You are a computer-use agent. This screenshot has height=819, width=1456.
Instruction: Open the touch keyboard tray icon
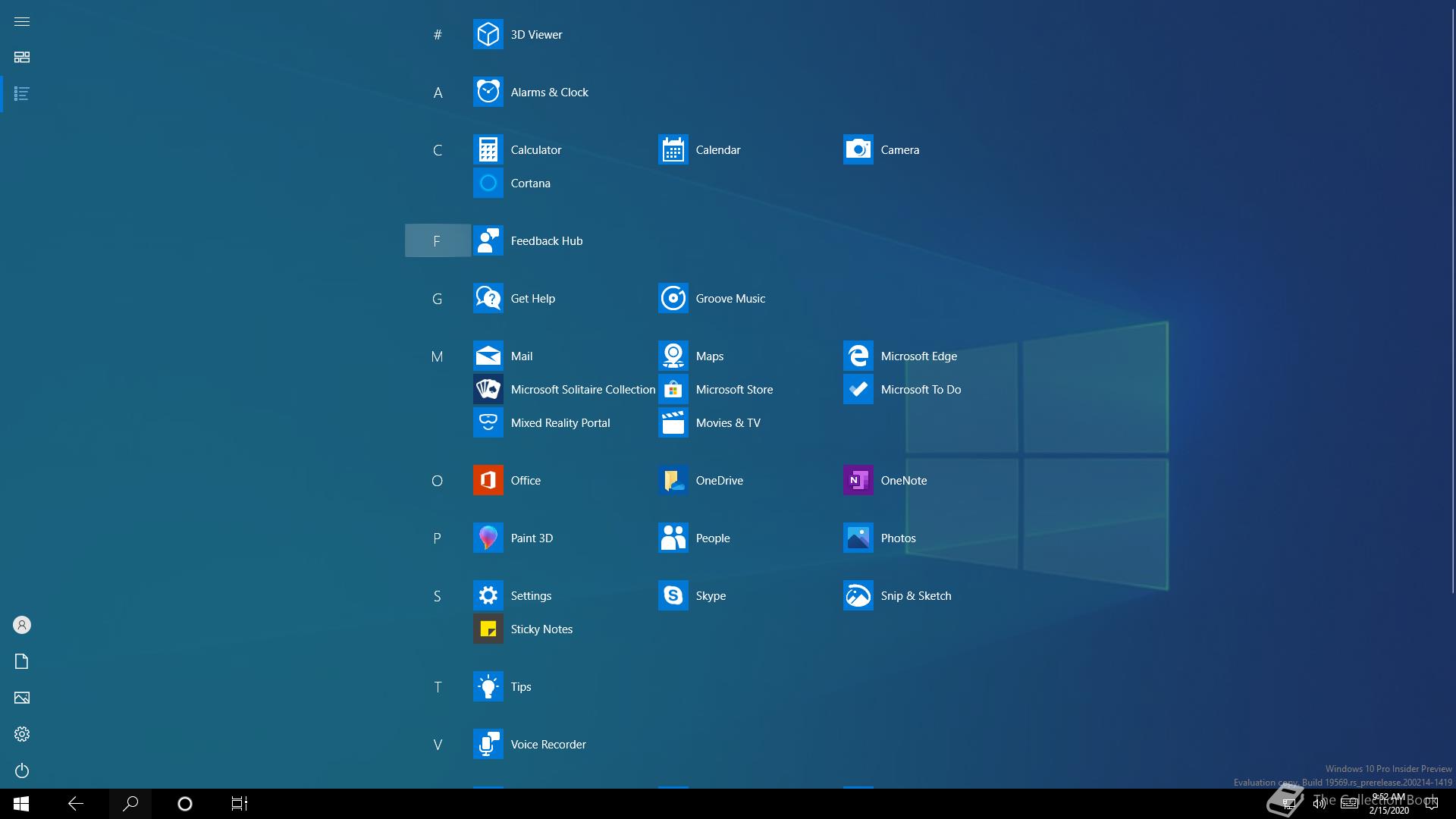tap(1349, 804)
